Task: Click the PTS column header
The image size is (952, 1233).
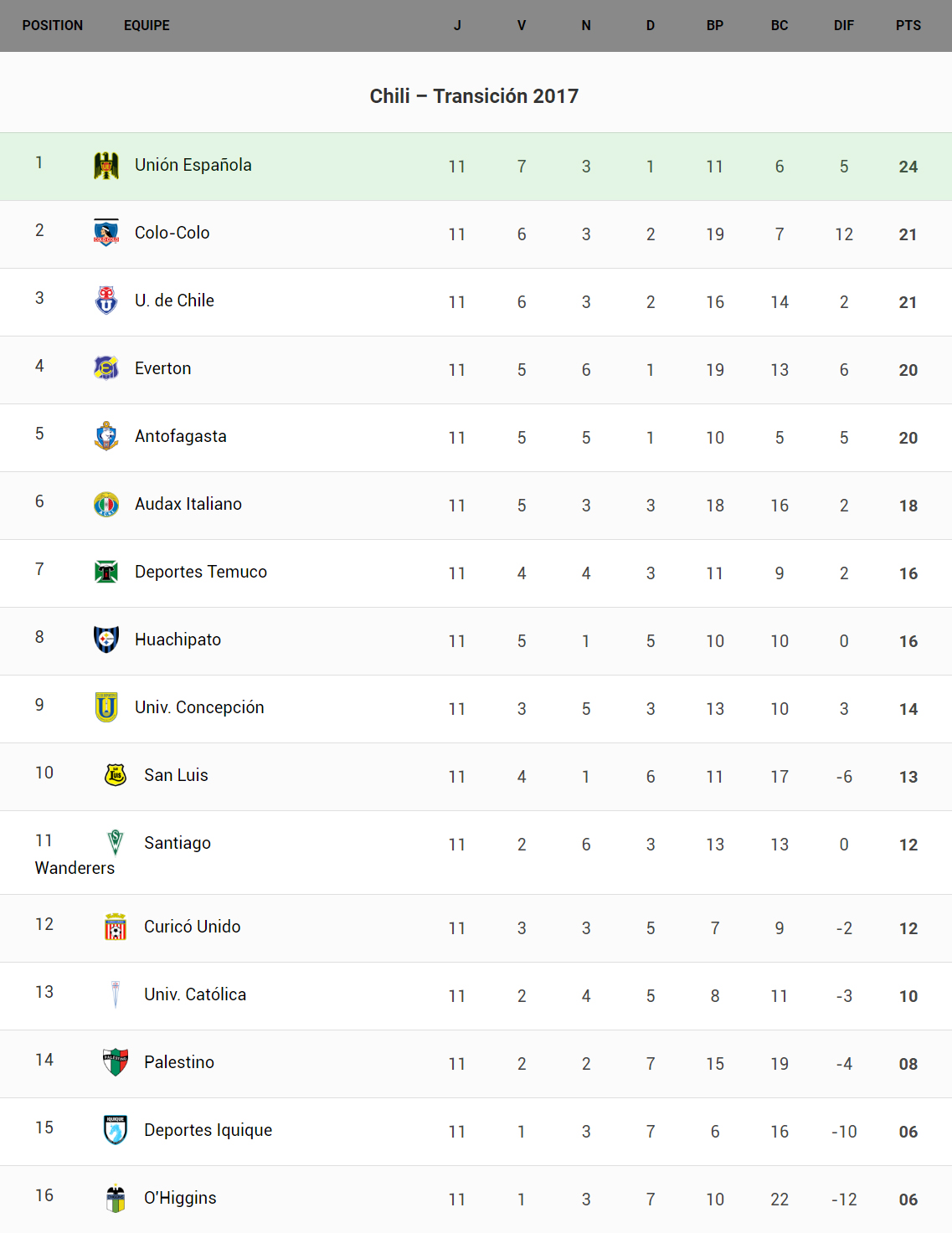Action: pyautogui.click(x=908, y=26)
